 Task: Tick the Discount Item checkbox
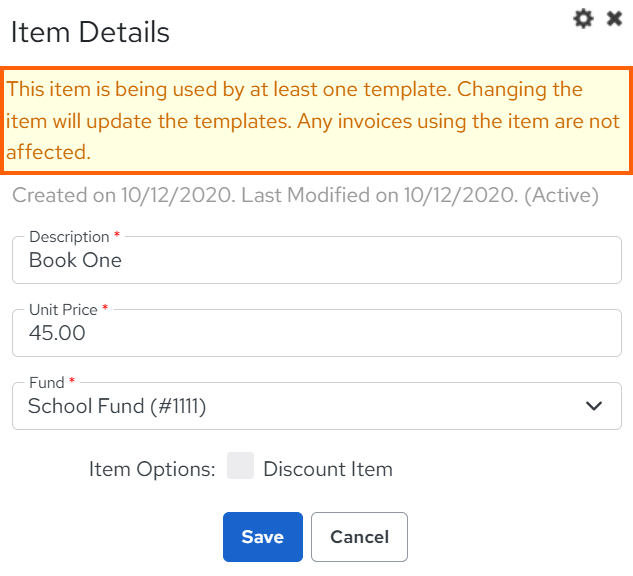tap(240, 465)
